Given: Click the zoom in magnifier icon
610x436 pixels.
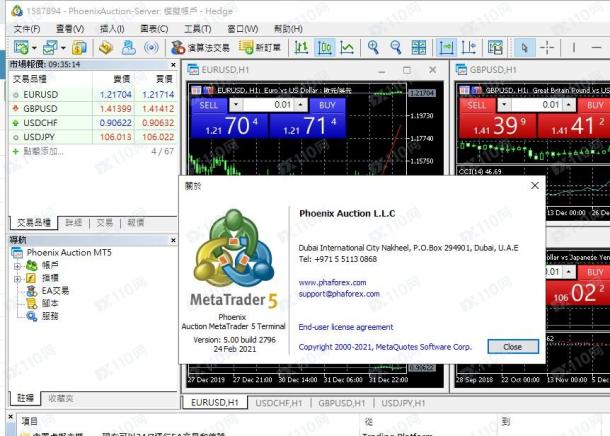Looking at the screenshot, I should click(x=373, y=47).
